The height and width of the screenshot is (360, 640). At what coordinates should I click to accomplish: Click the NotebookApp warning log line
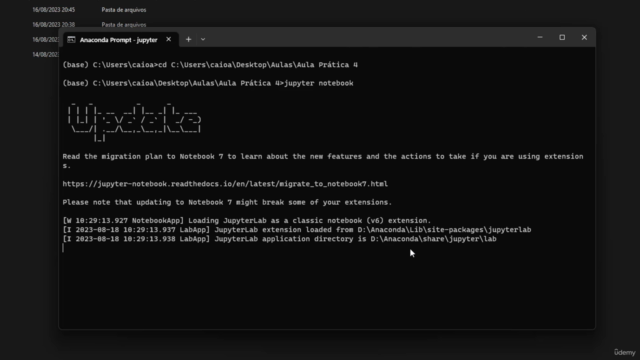(247, 221)
